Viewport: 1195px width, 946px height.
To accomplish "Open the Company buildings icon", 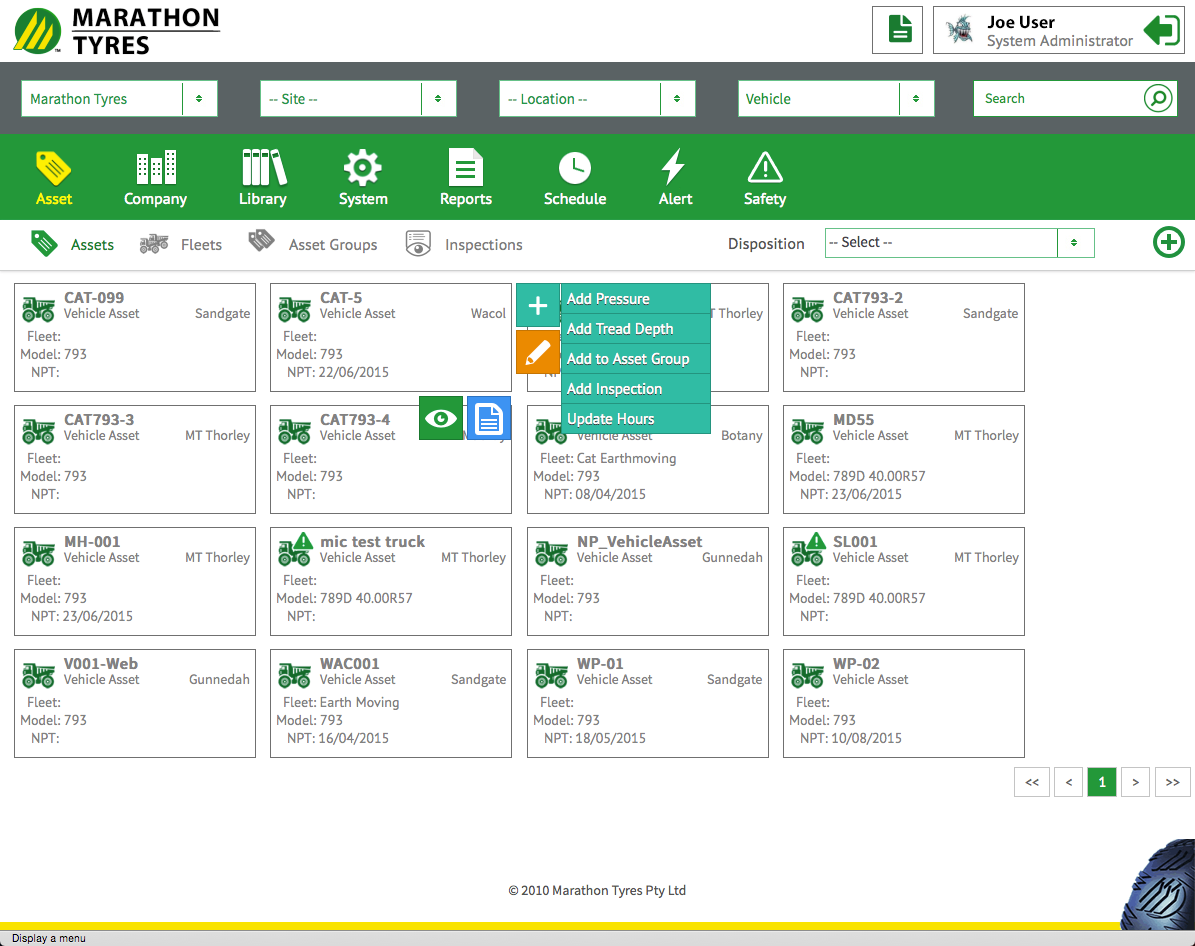I will coord(155,168).
